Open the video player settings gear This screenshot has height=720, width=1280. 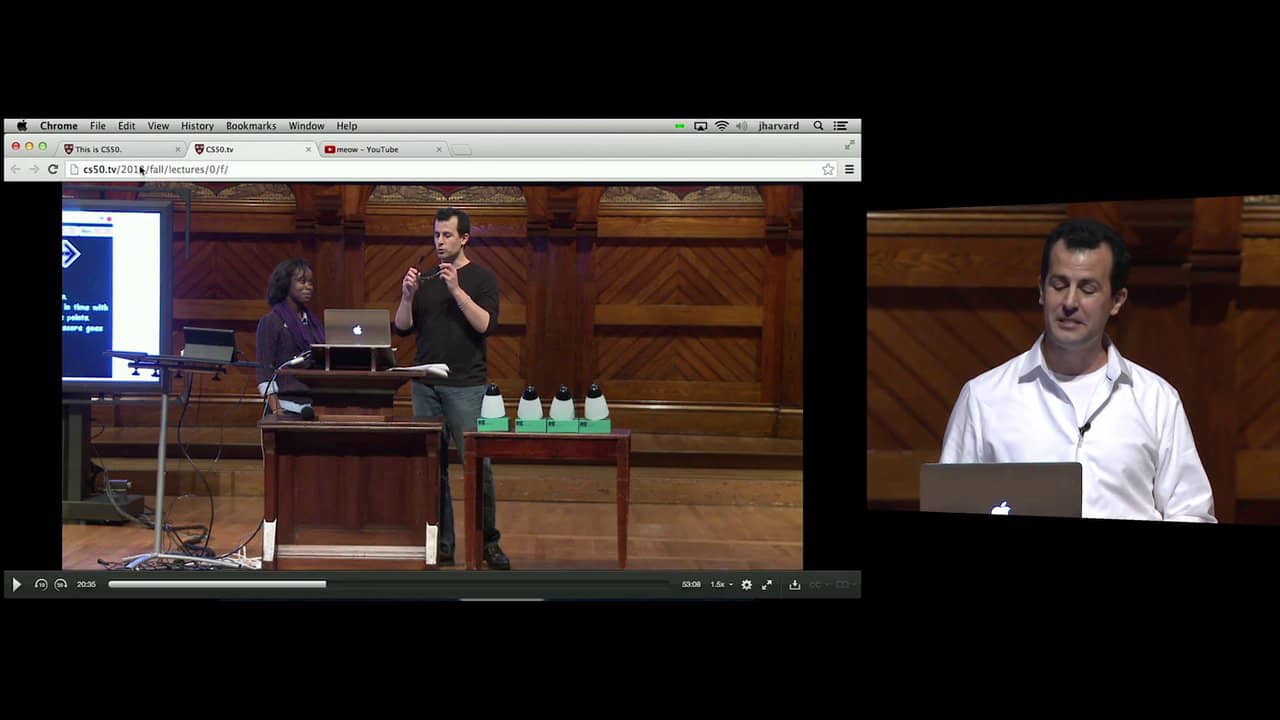[746, 585]
